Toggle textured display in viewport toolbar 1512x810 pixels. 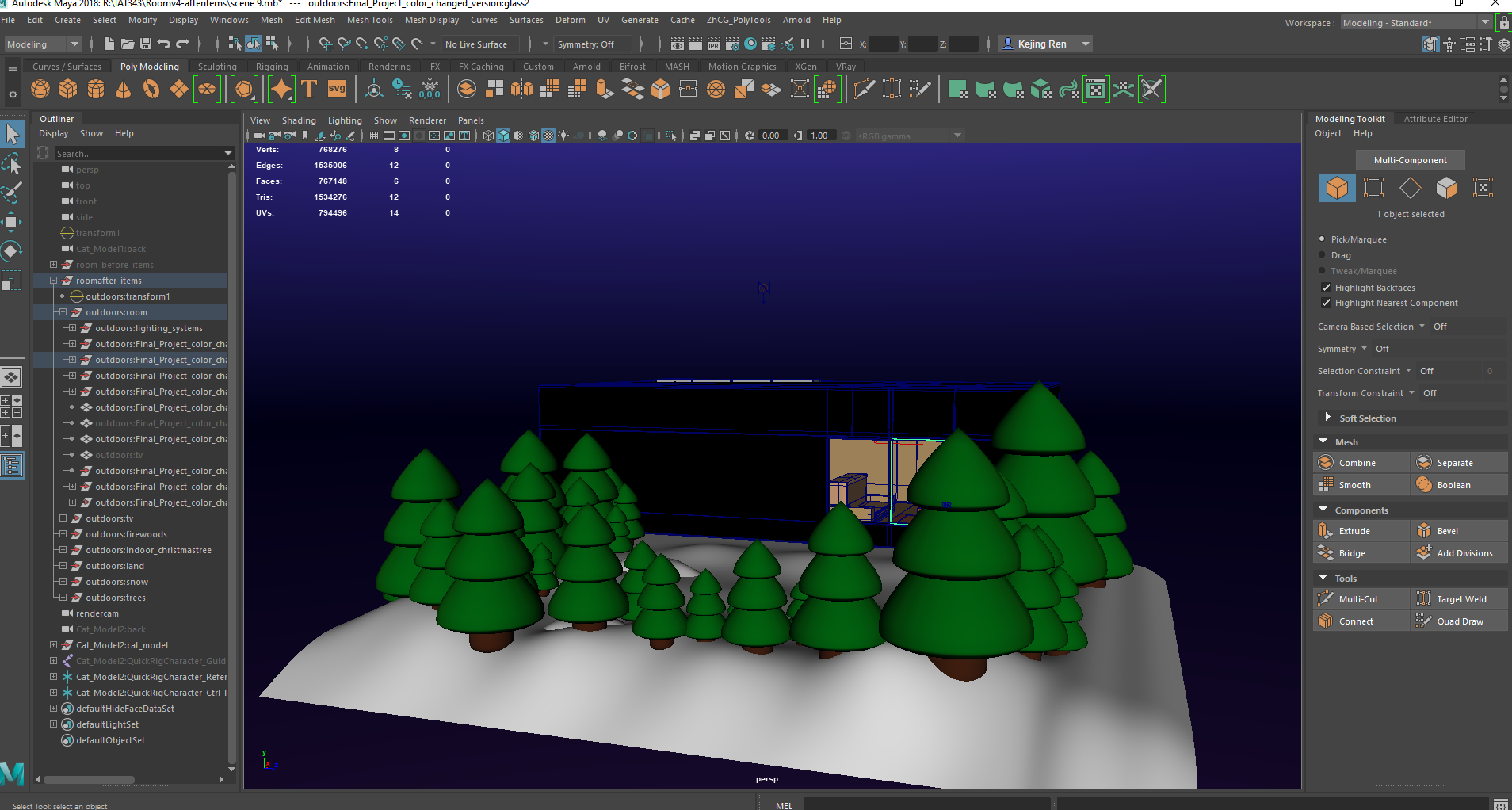click(x=548, y=136)
